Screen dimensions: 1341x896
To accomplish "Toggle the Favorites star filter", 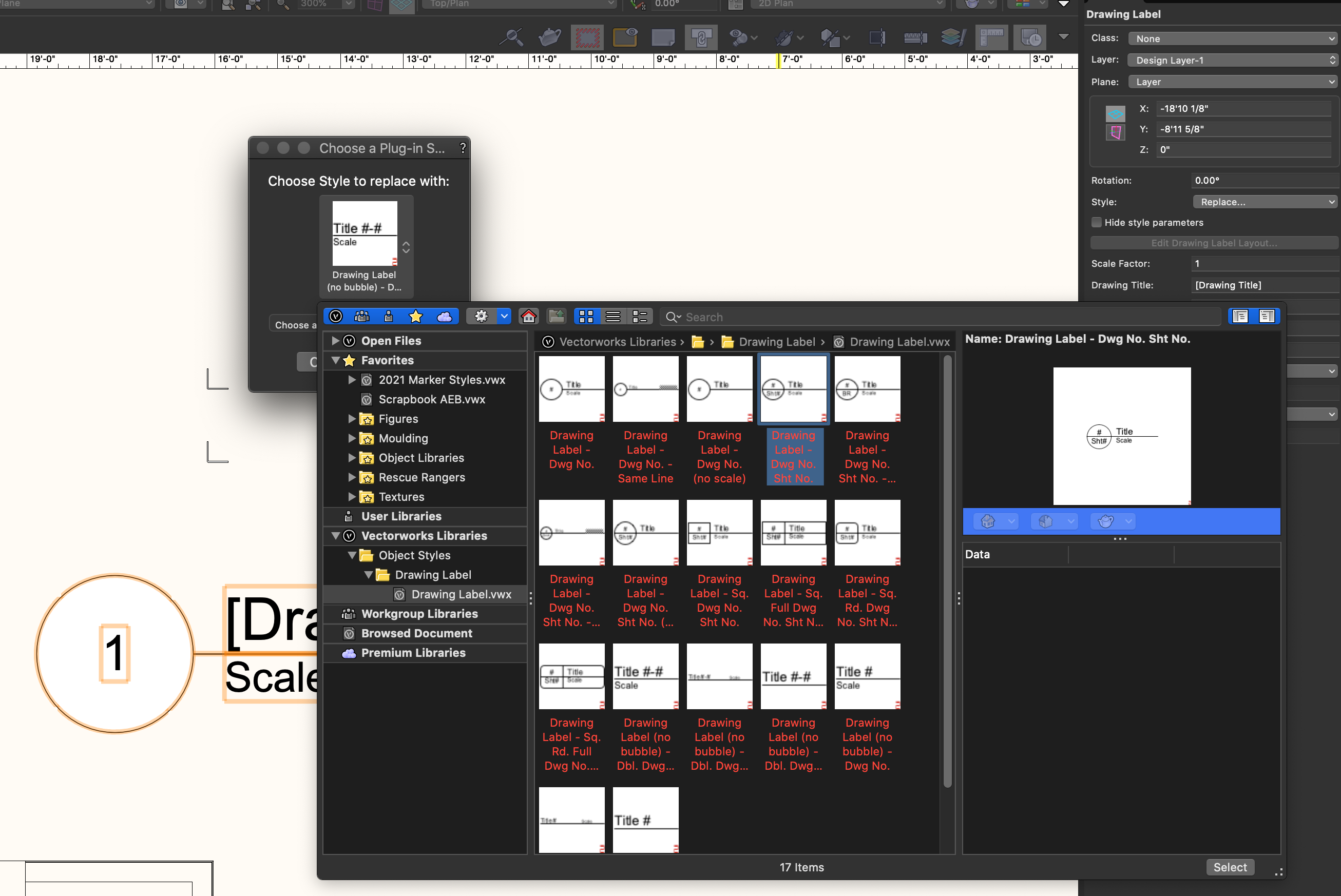I will click(x=416, y=316).
